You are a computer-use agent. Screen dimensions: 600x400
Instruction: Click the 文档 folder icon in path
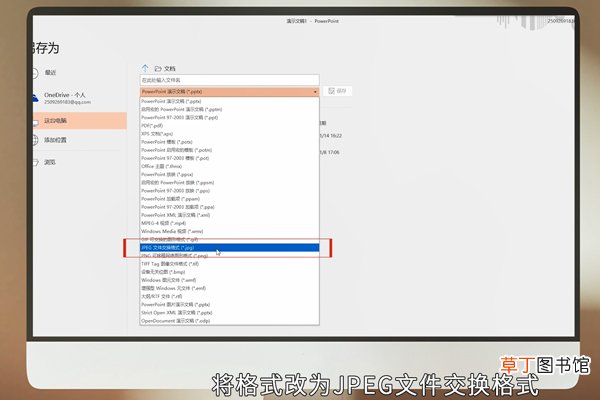pos(158,69)
